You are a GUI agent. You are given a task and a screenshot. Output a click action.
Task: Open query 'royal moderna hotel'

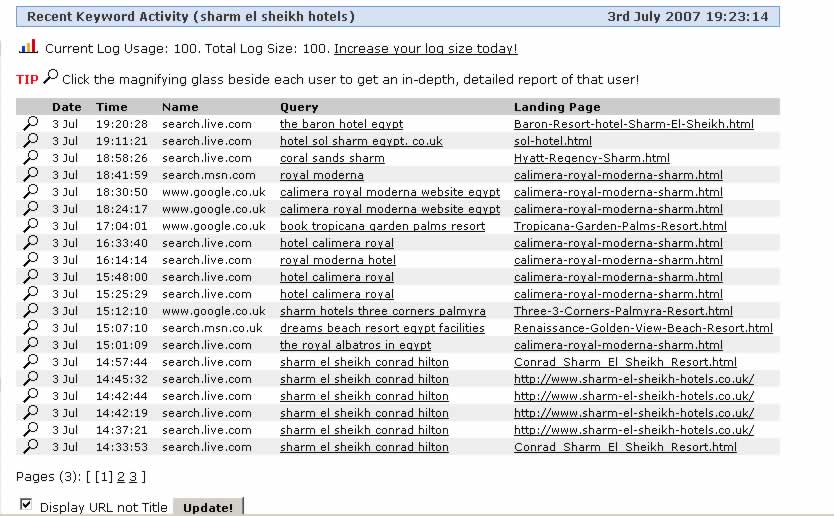click(338, 260)
